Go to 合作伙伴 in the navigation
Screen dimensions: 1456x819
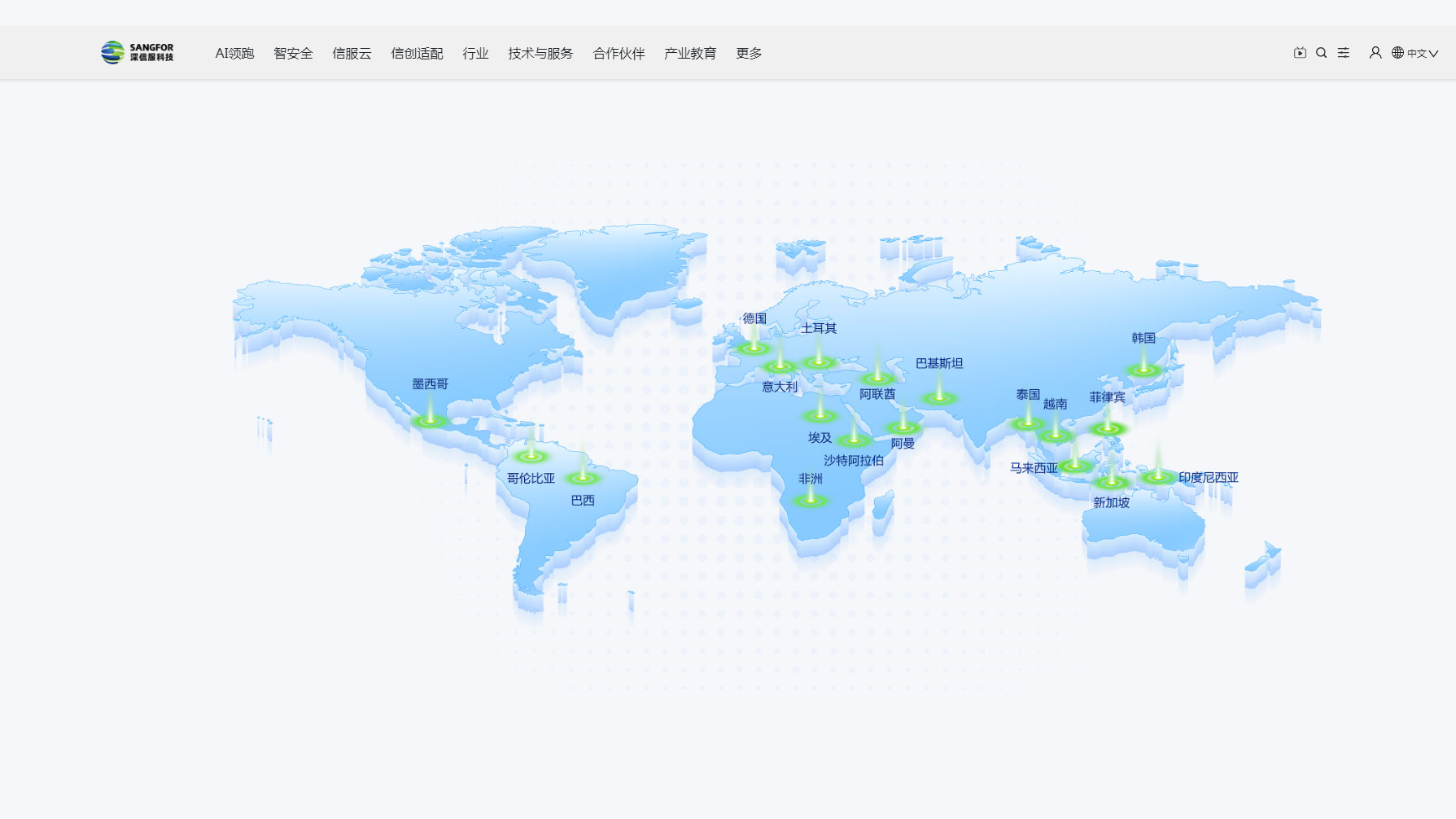pyautogui.click(x=619, y=54)
